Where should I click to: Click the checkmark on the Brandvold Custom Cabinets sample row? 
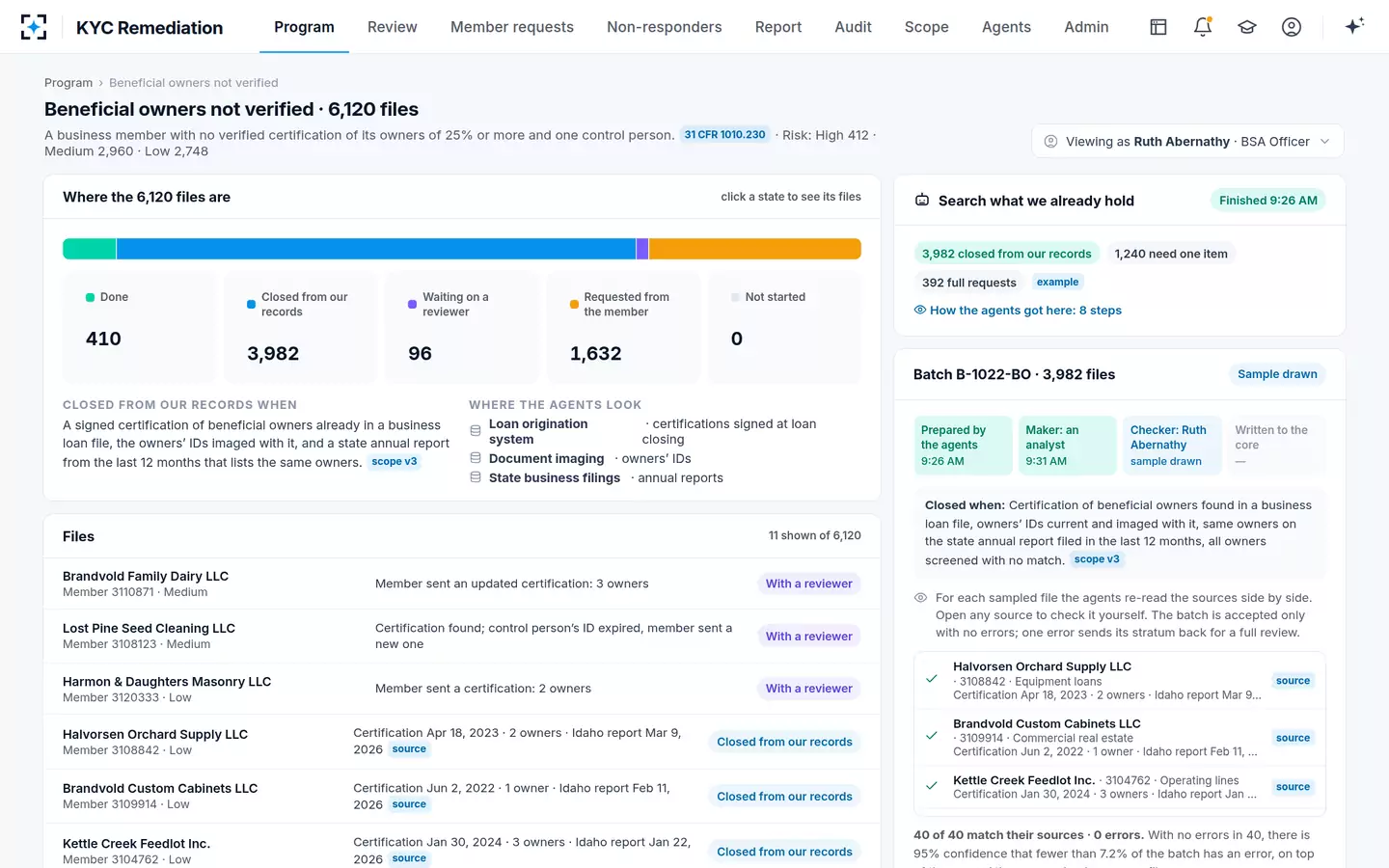coord(932,736)
